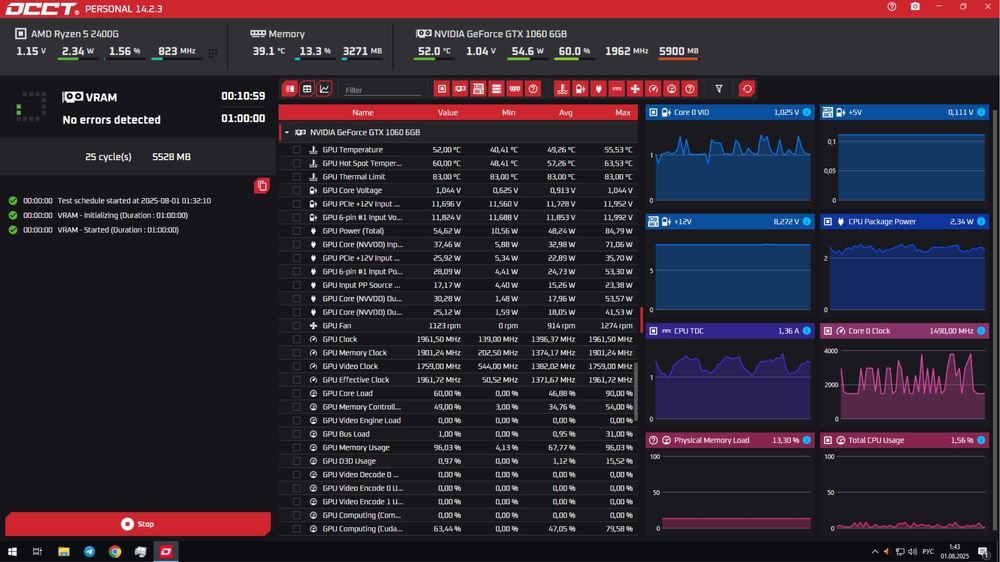
Task: Toggle the motherboard hardware filter
Action: click(478, 89)
